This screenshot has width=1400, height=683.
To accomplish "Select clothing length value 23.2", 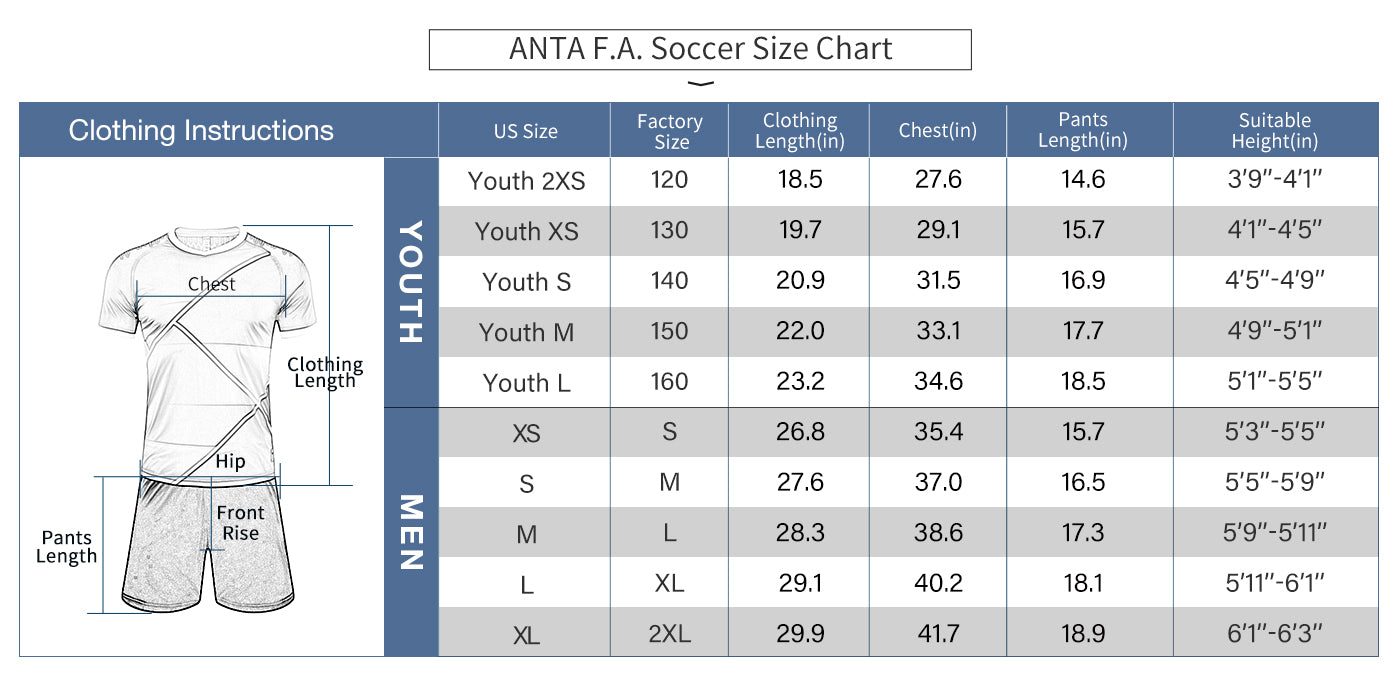I will [x=800, y=382].
